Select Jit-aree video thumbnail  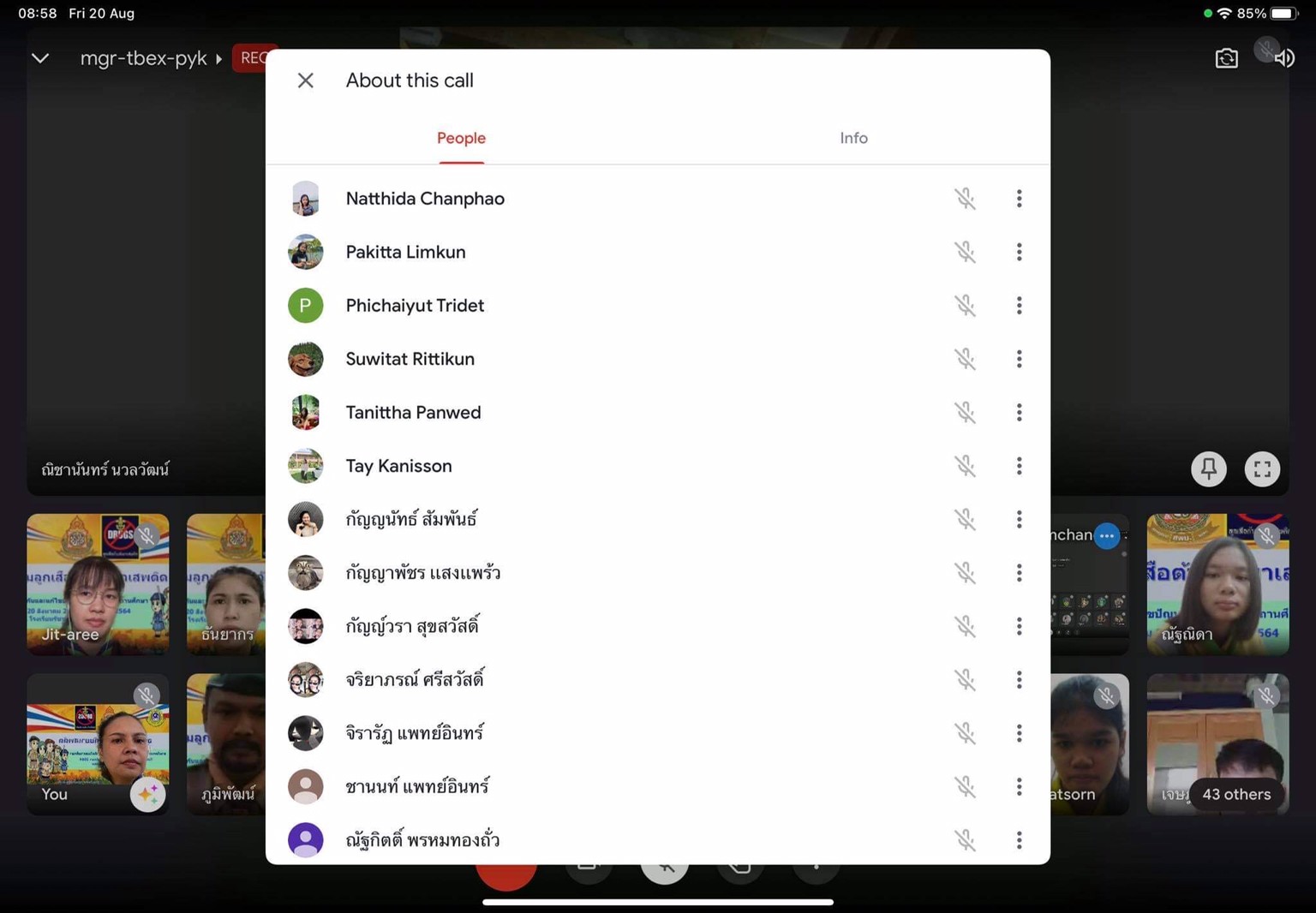tap(98, 584)
